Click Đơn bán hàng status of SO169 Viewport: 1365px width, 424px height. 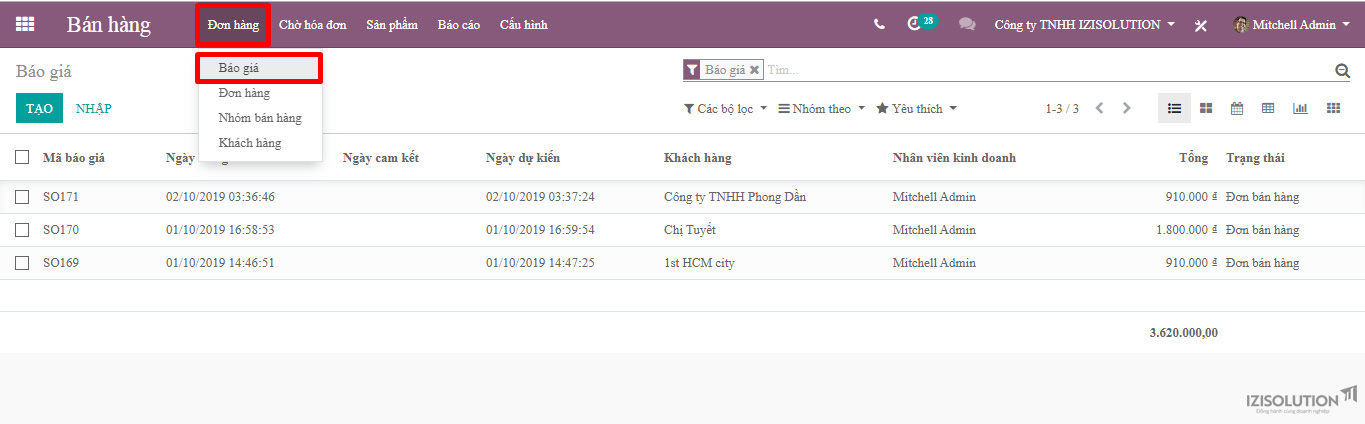pos(1262,263)
